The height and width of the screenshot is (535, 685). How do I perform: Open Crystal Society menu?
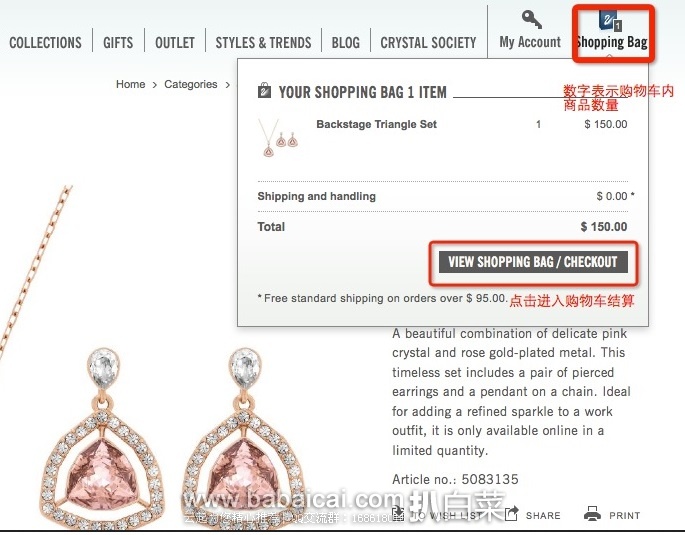pyautogui.click(x=428, y=43)
